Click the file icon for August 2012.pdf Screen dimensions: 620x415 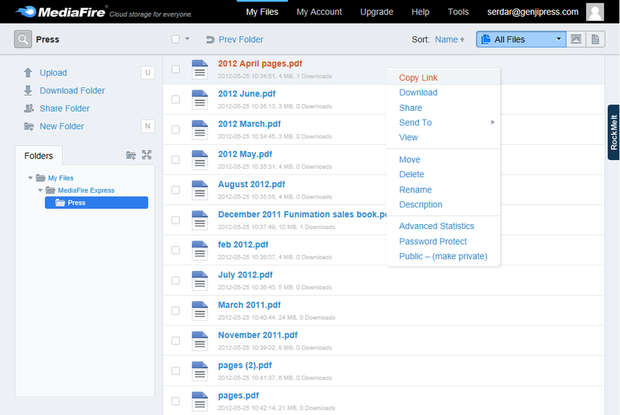pyautogui.click(x=200, y=190)
